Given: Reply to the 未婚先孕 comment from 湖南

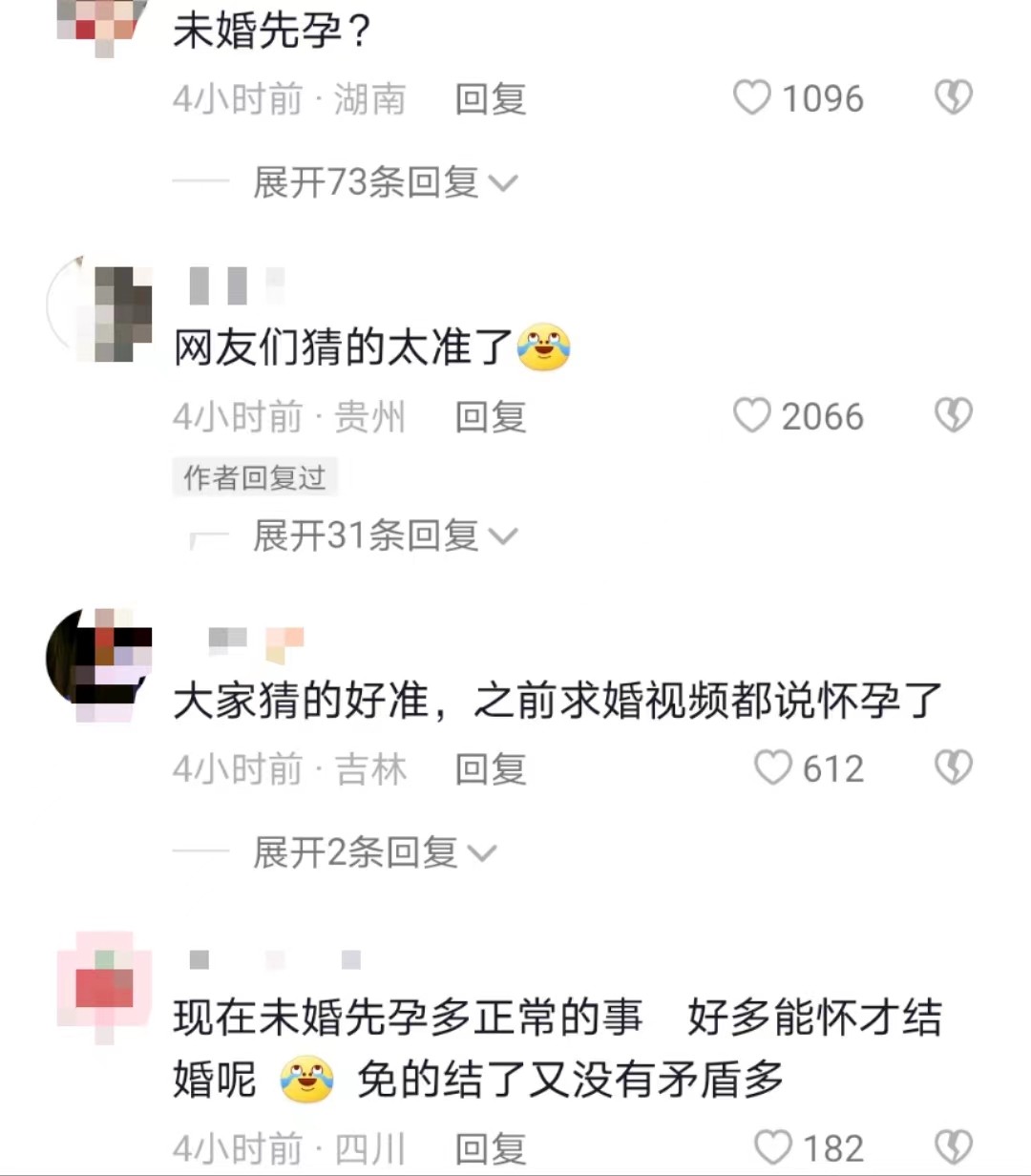Looking at the screenshot, I should click(x=491, y=98).
